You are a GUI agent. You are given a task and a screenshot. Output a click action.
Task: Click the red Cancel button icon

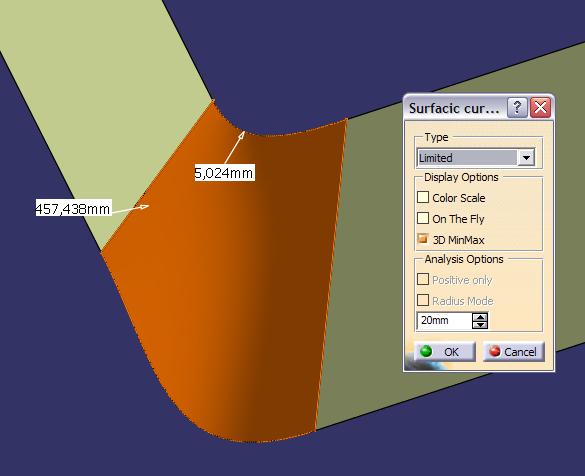[495, 351]
